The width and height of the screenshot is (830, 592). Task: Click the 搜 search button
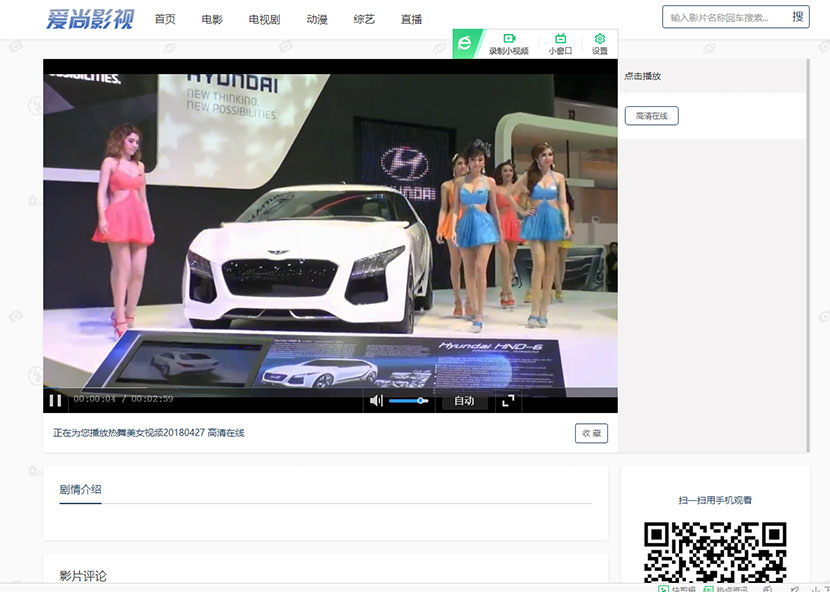[x=797, y=17]
